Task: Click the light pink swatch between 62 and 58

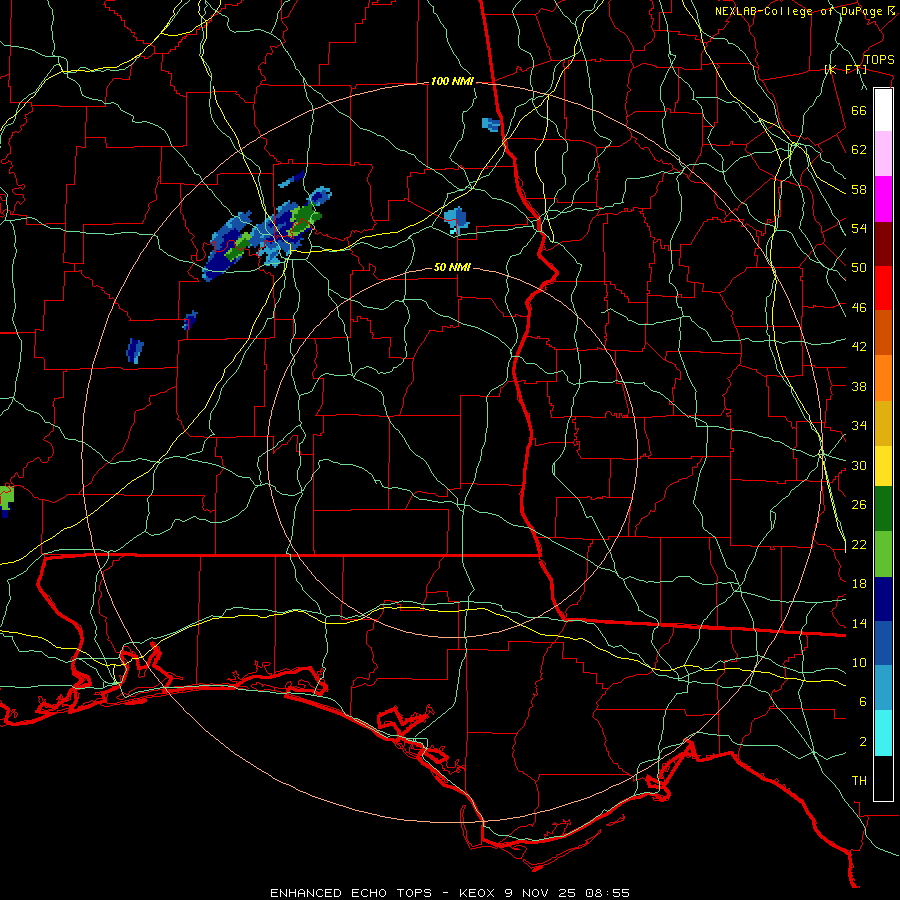Action: pos(883,154)
